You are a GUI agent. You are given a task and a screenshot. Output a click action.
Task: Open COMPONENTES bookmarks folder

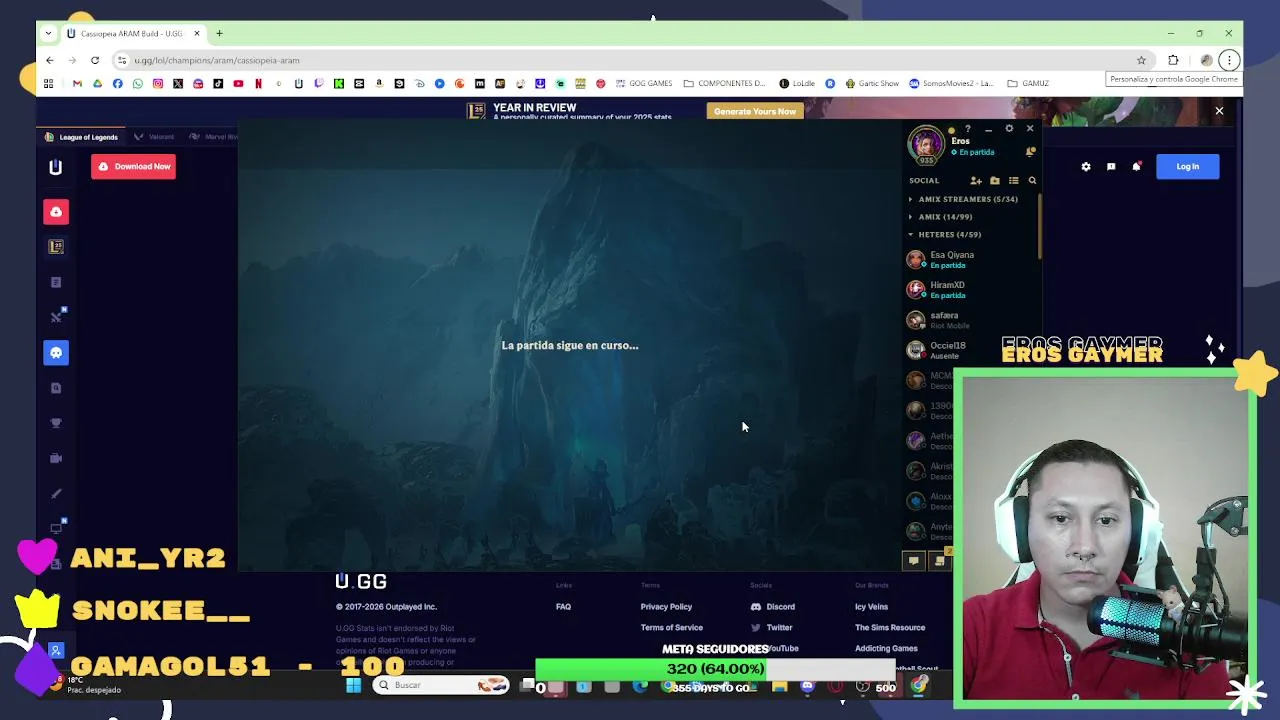(x=724, y=84)
